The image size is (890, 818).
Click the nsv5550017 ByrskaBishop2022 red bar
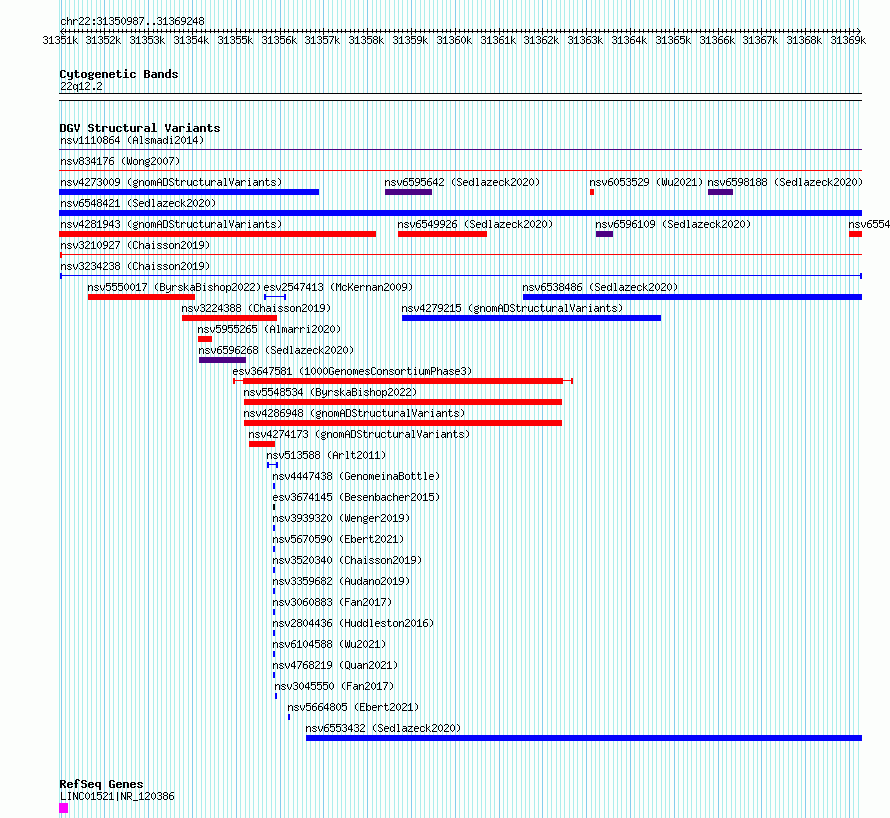click(141, 297)
